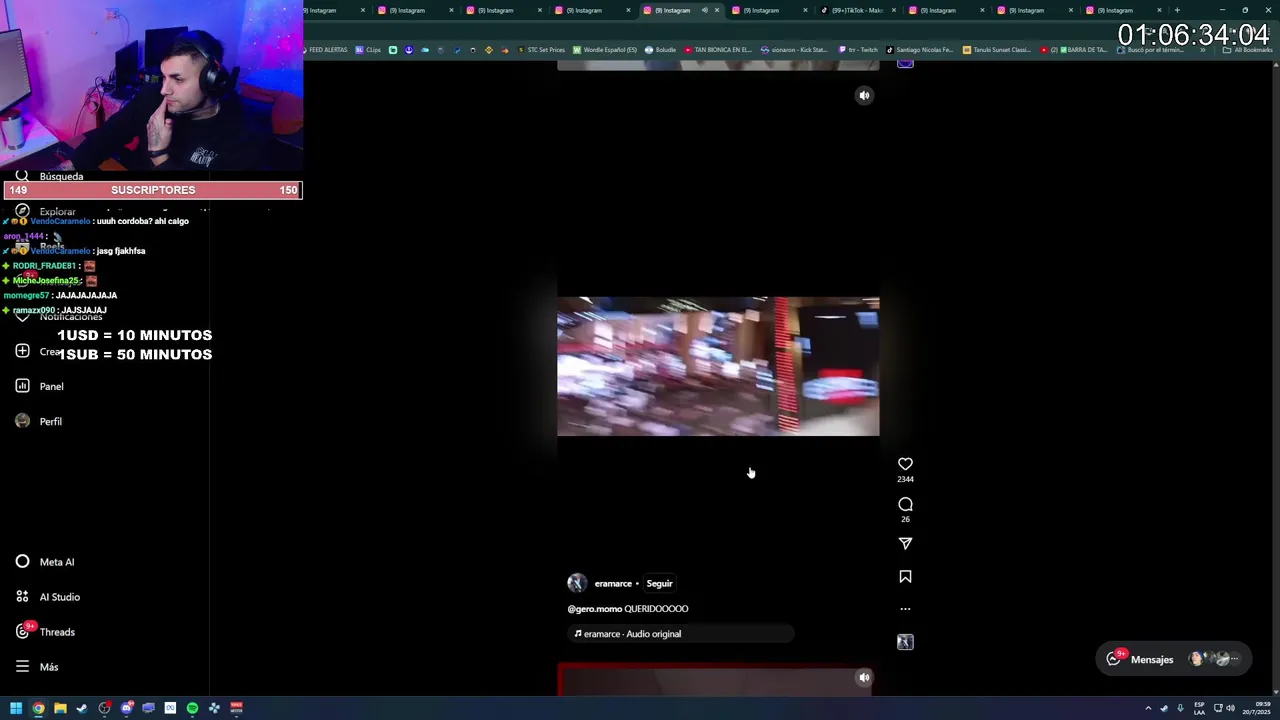The image size is (1280, 720).
Task: Open the All Bookmarks folder
Action: [x=1249, y=50]
